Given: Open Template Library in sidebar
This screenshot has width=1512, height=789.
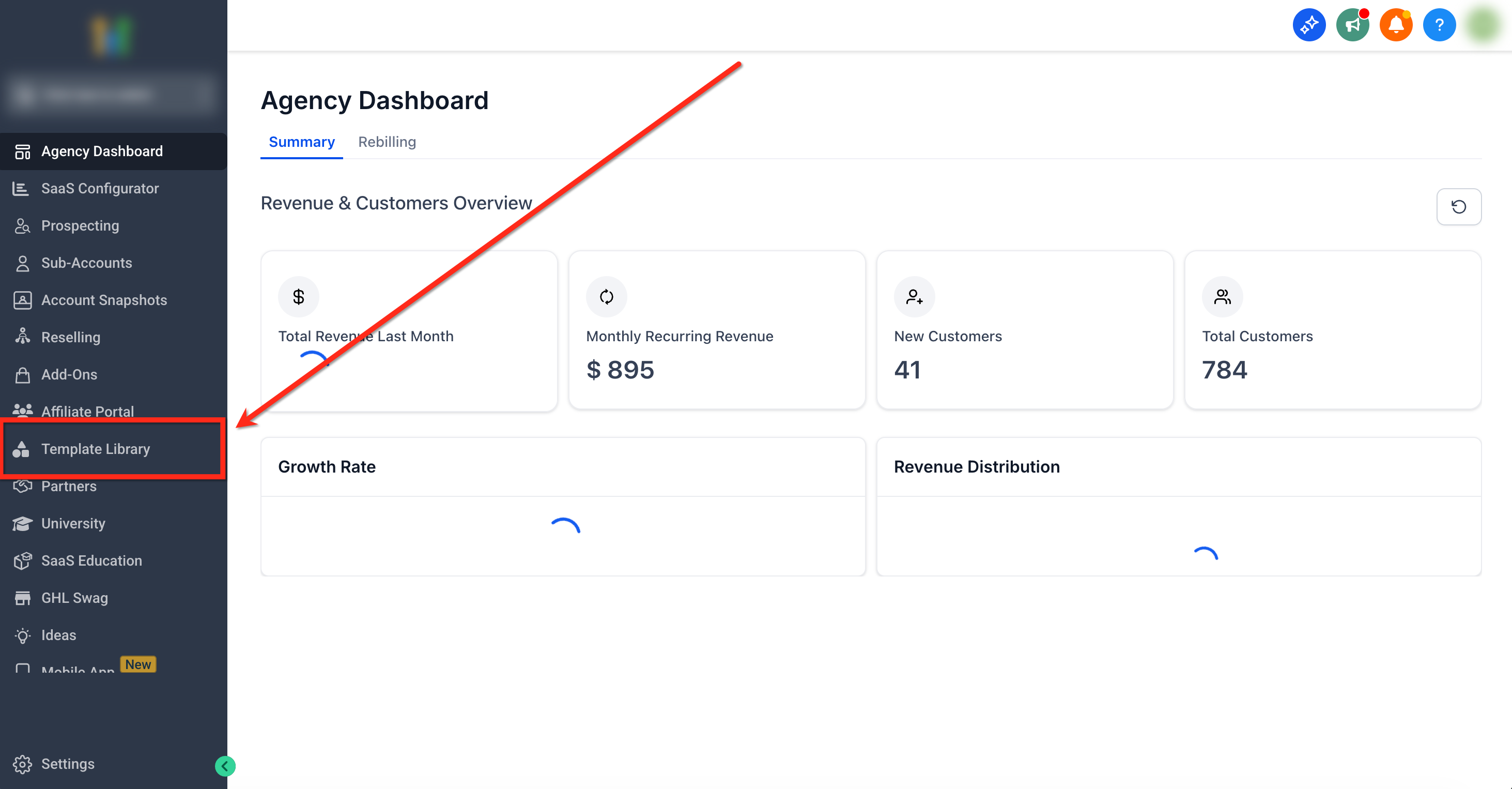Looking at the screenshot, I should 96,449.
